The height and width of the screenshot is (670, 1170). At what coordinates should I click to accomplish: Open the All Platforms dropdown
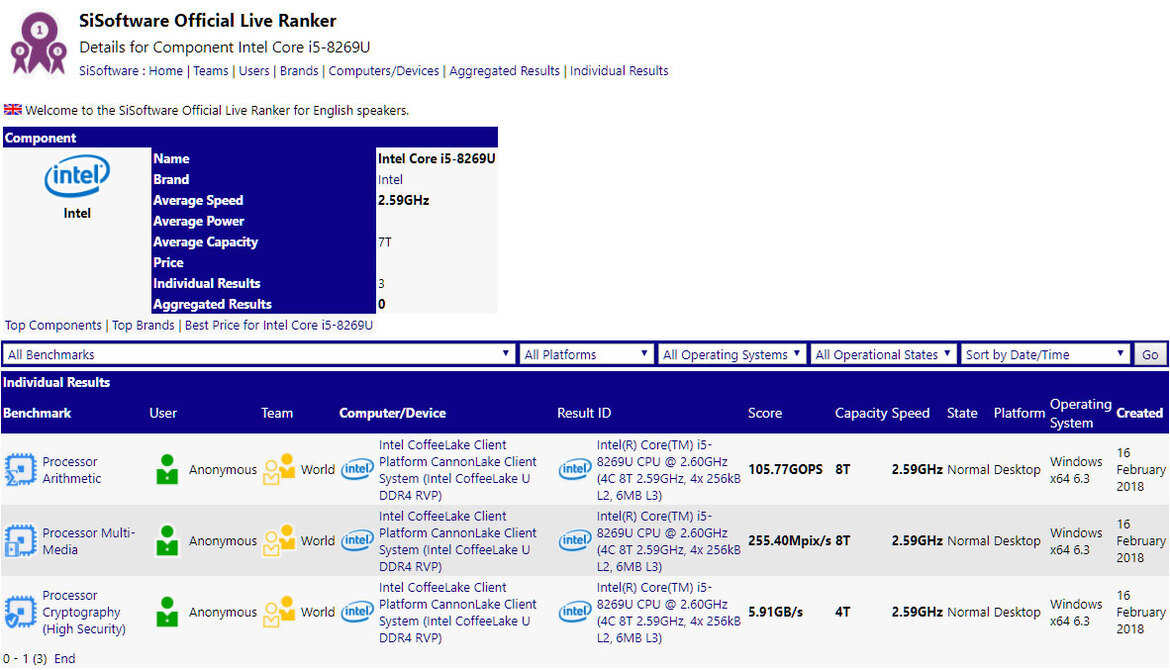586,354
